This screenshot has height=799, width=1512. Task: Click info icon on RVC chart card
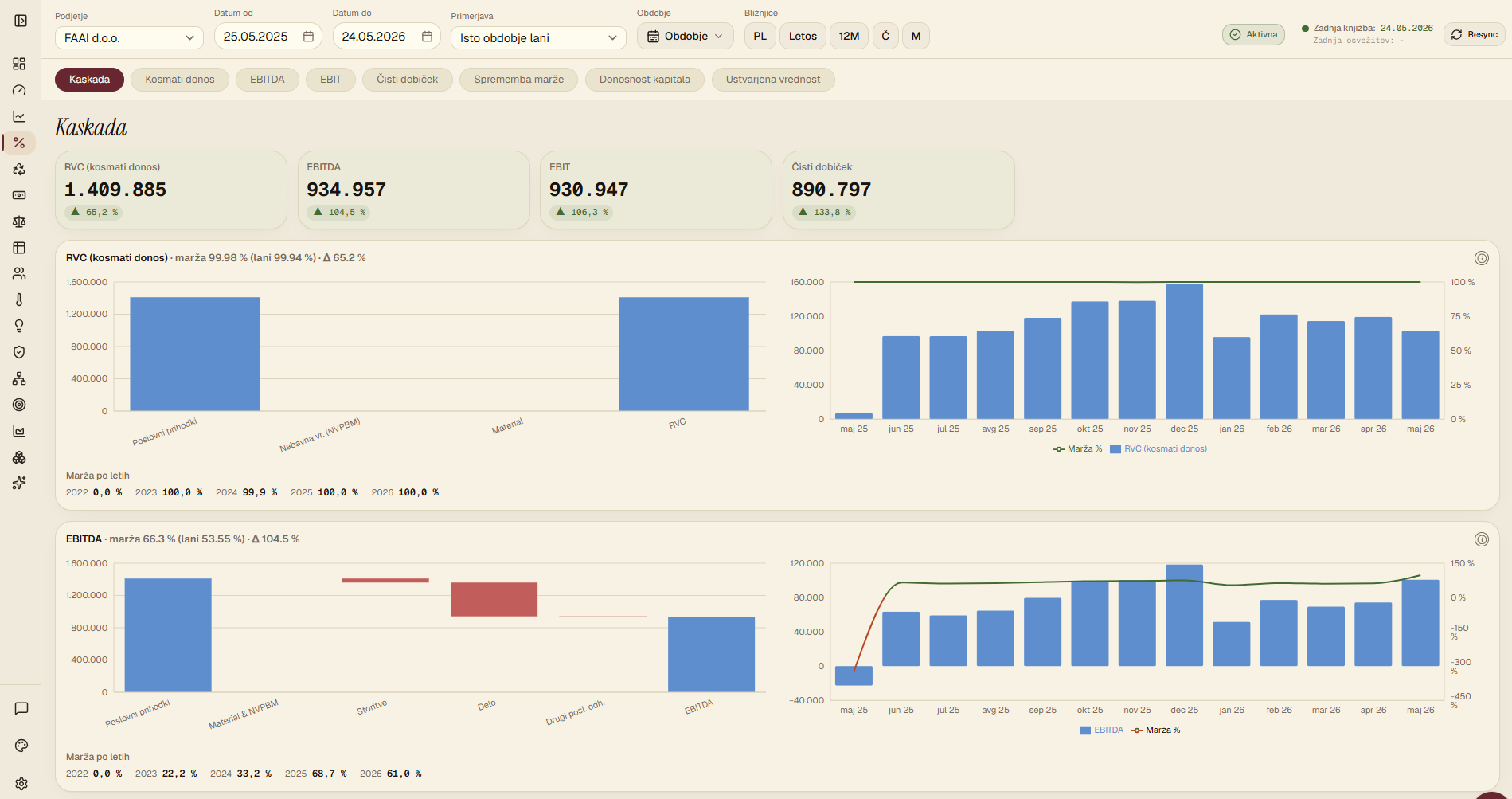(x=1482, y=258)
